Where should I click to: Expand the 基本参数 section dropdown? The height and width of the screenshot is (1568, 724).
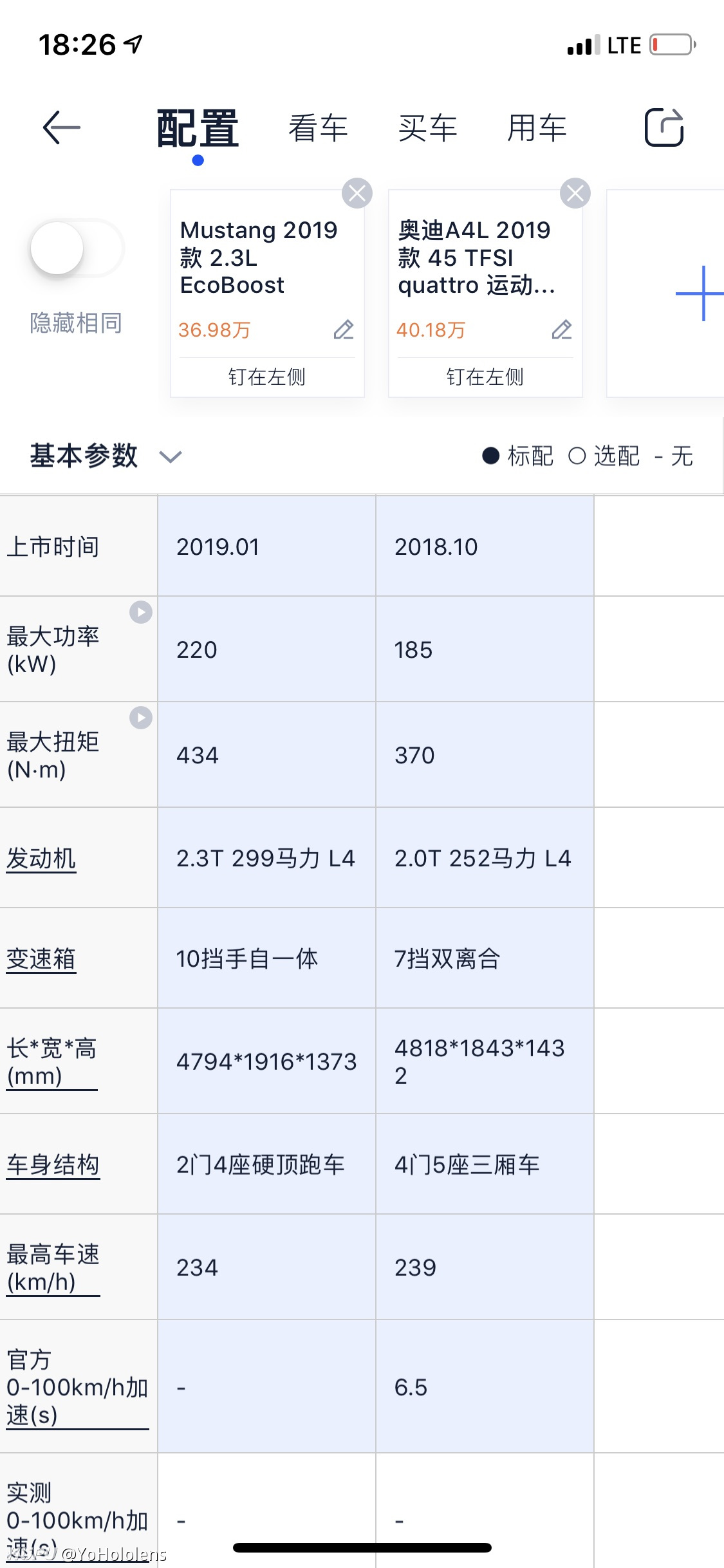(x=171, y=457)
